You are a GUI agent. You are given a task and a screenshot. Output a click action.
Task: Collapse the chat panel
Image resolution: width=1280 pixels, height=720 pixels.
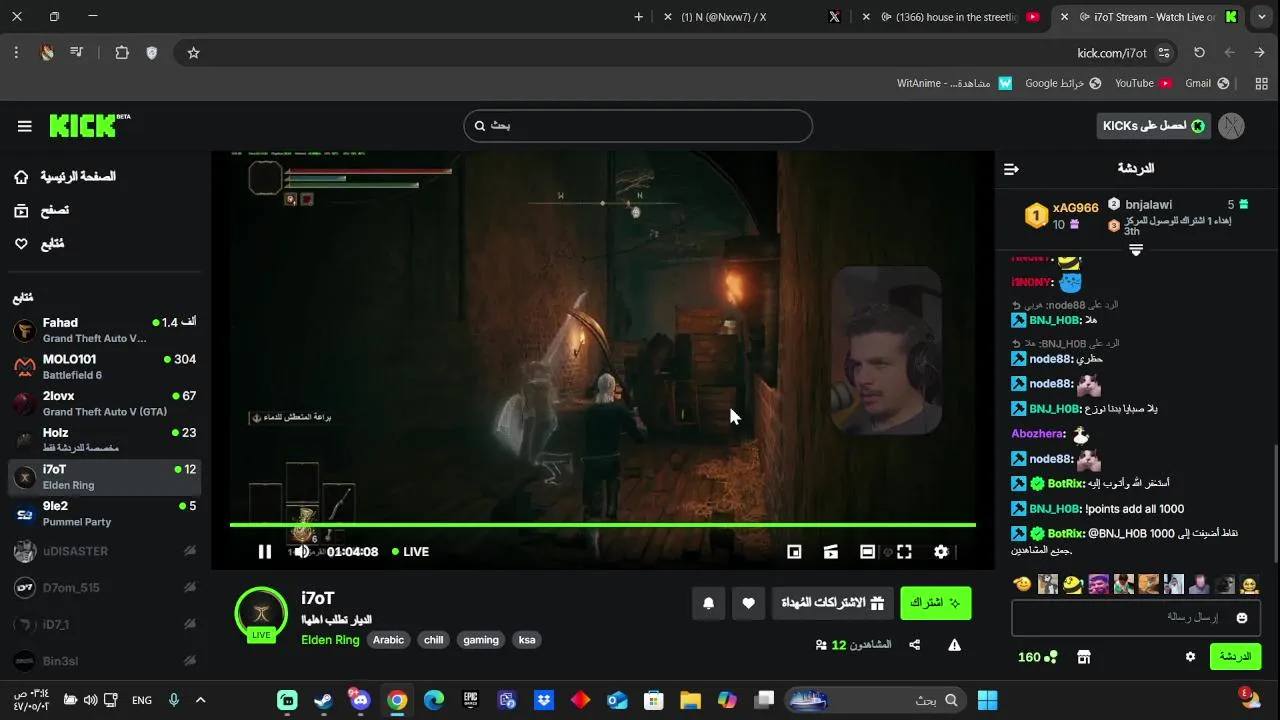[1011, 169]
